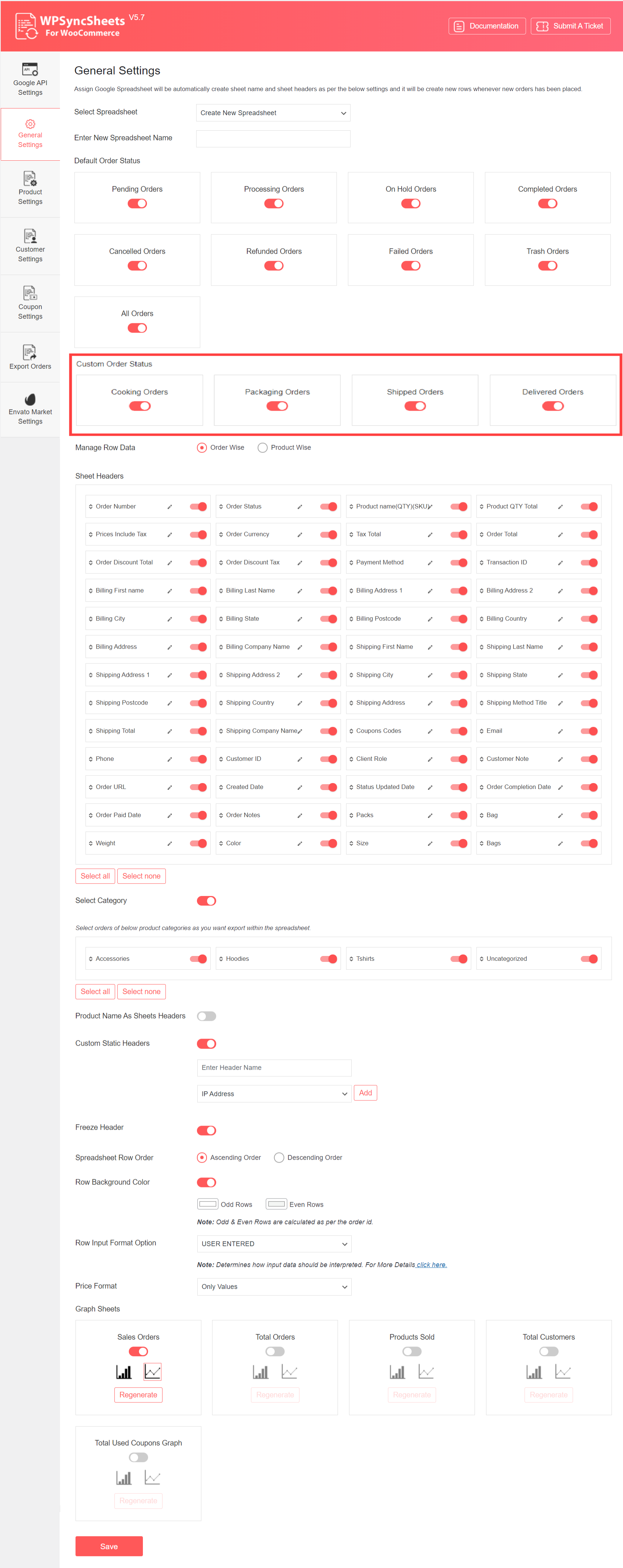This screenshot has width=623, height=1568.
Task: Click the drag handle of Coupons Codes header
Action: tap(351, 731)
